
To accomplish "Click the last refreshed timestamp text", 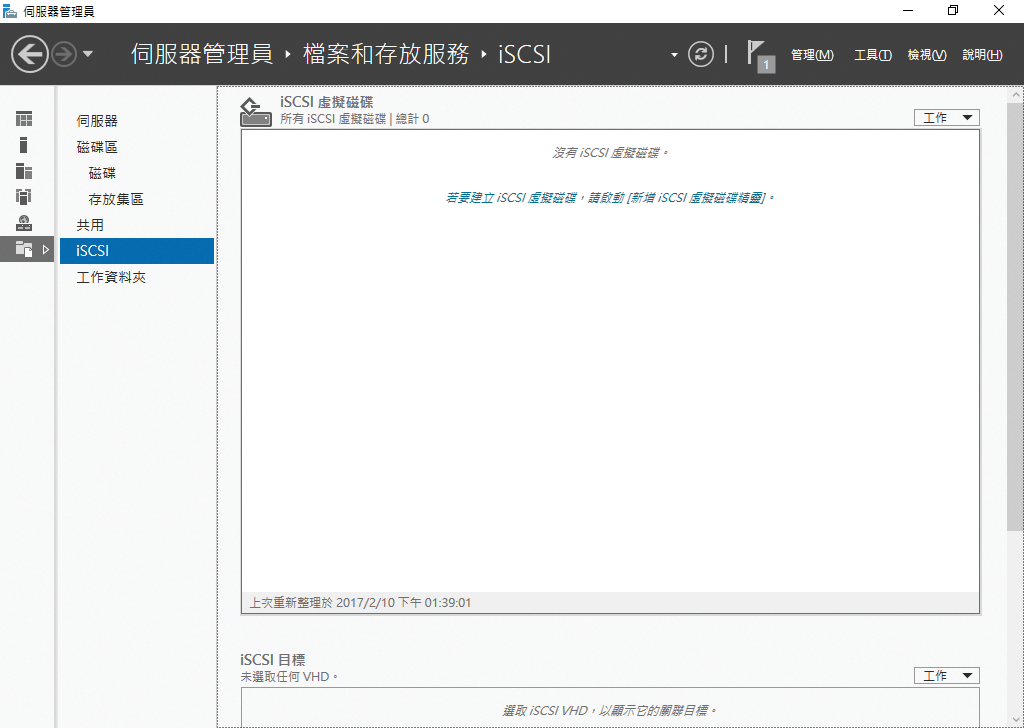I will point(360,603).
